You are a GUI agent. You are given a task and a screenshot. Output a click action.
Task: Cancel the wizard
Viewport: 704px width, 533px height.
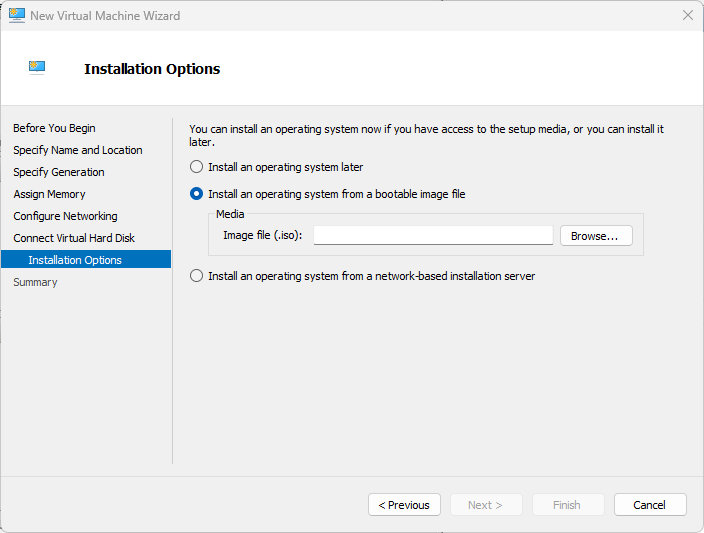[x=650, y=505]
